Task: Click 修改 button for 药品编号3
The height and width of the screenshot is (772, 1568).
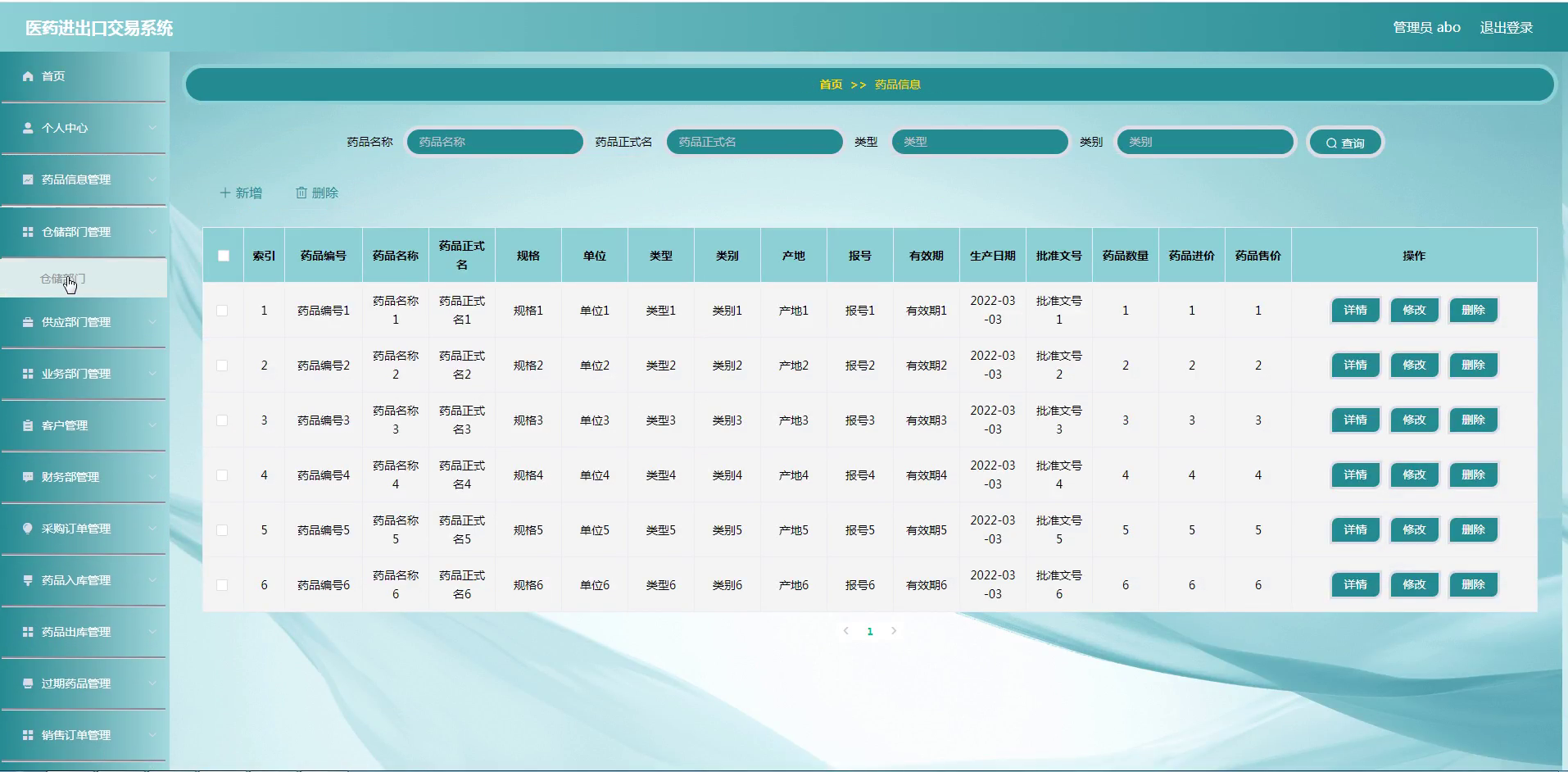Action: (x=1414, y=420)
